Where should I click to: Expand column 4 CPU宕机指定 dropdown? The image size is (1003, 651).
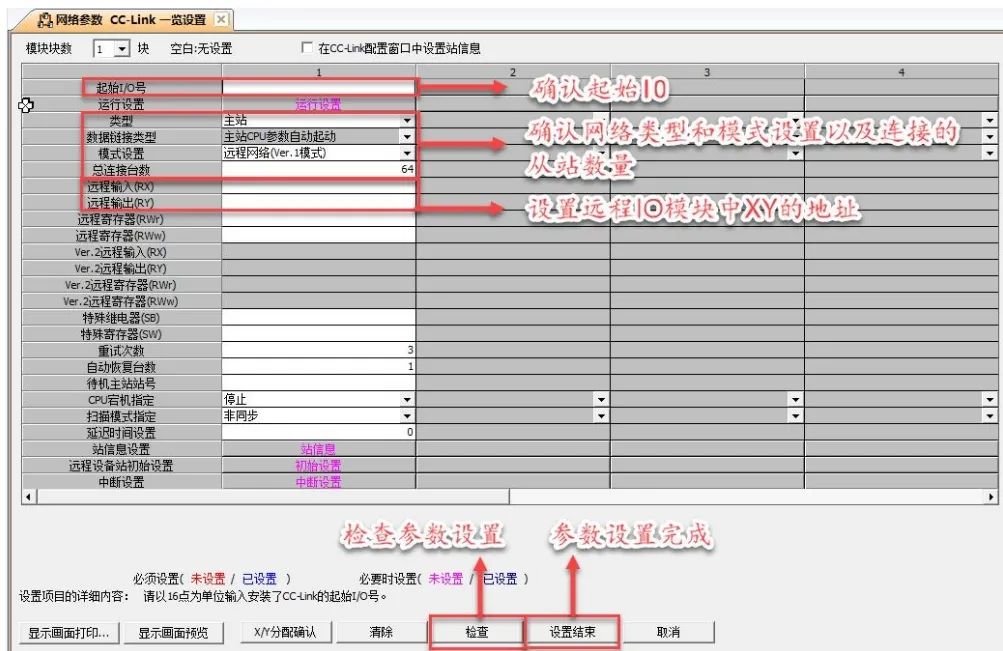click(990, 400)
